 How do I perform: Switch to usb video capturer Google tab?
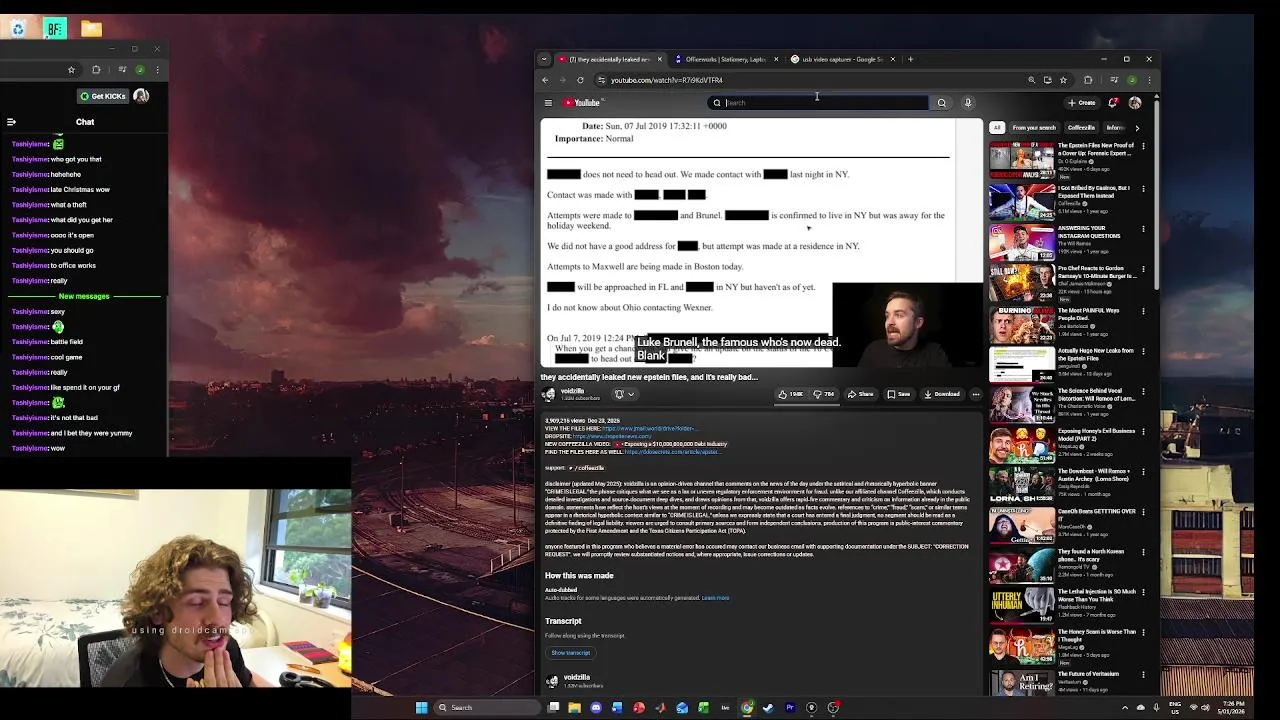coord(842,59)
